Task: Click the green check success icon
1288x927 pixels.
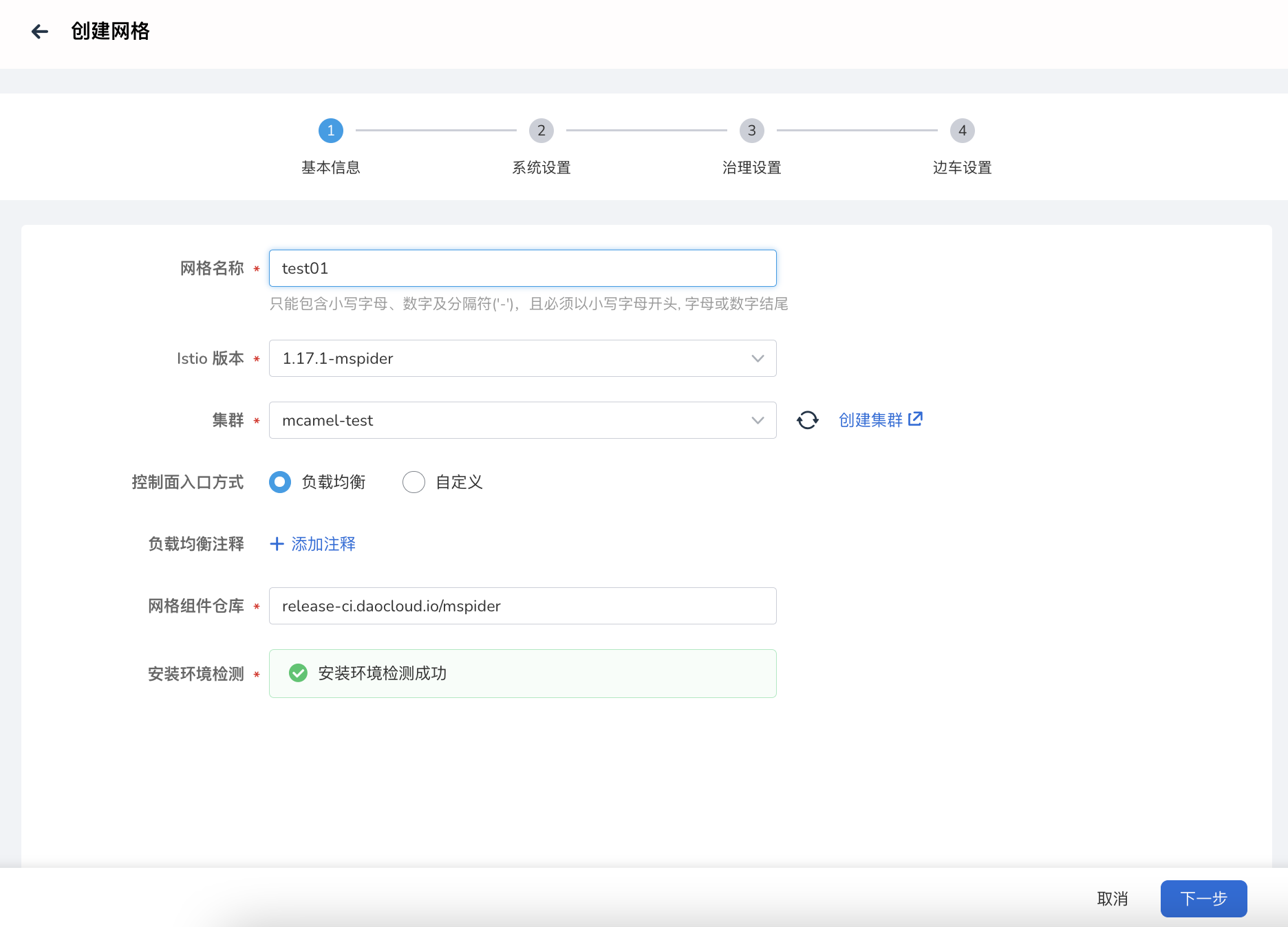Action: 298,673
